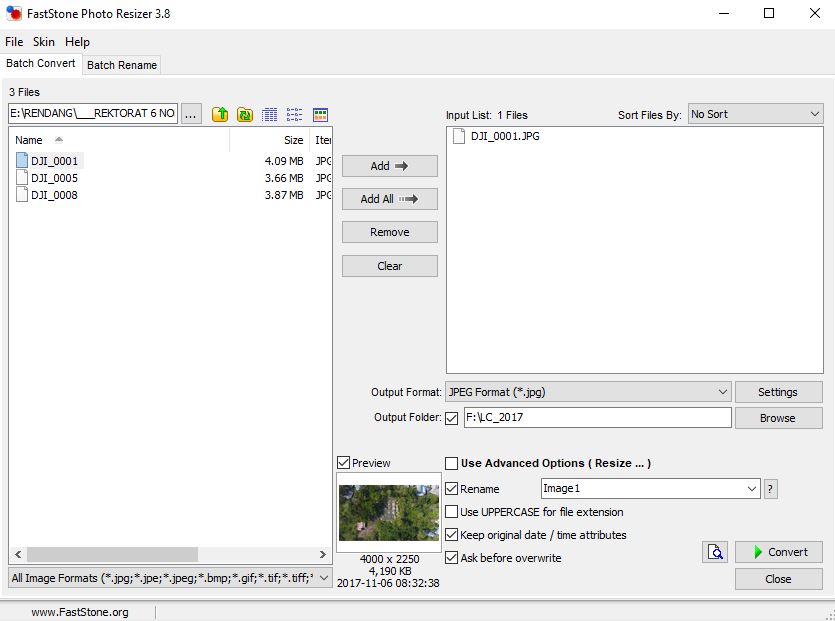Expand the Rename template dropdown

(751, 488)
